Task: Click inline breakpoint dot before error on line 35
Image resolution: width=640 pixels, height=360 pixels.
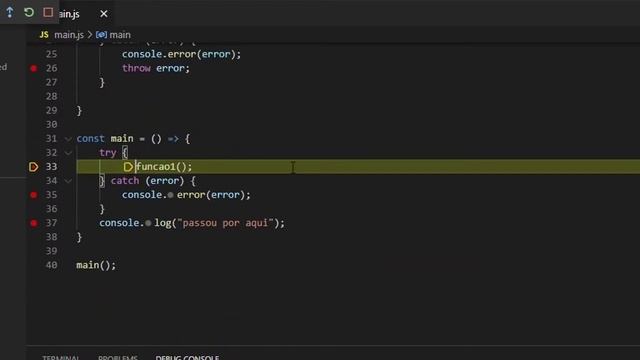Action: (170, 195)
